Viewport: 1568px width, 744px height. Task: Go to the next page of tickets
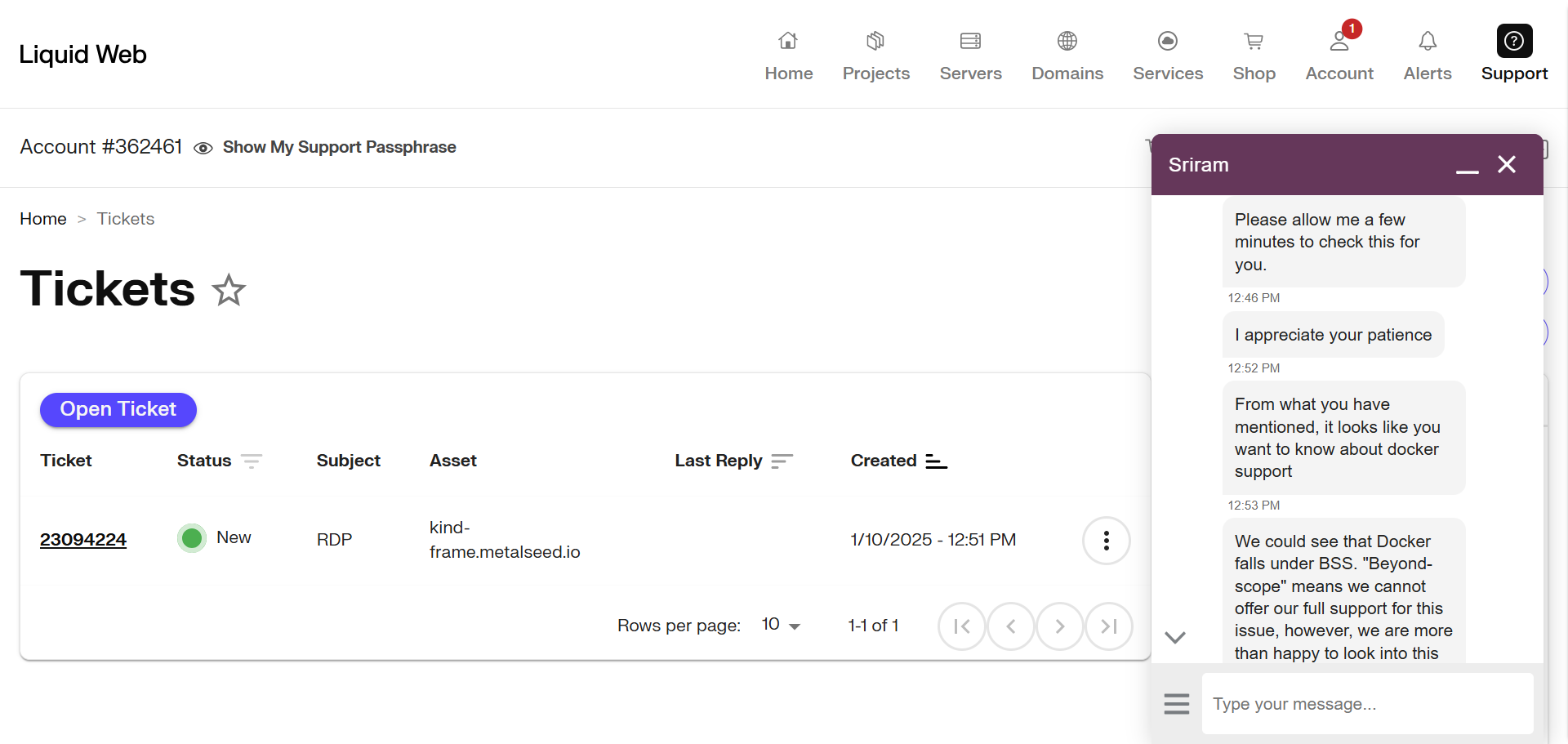[x=1060, y=626]
